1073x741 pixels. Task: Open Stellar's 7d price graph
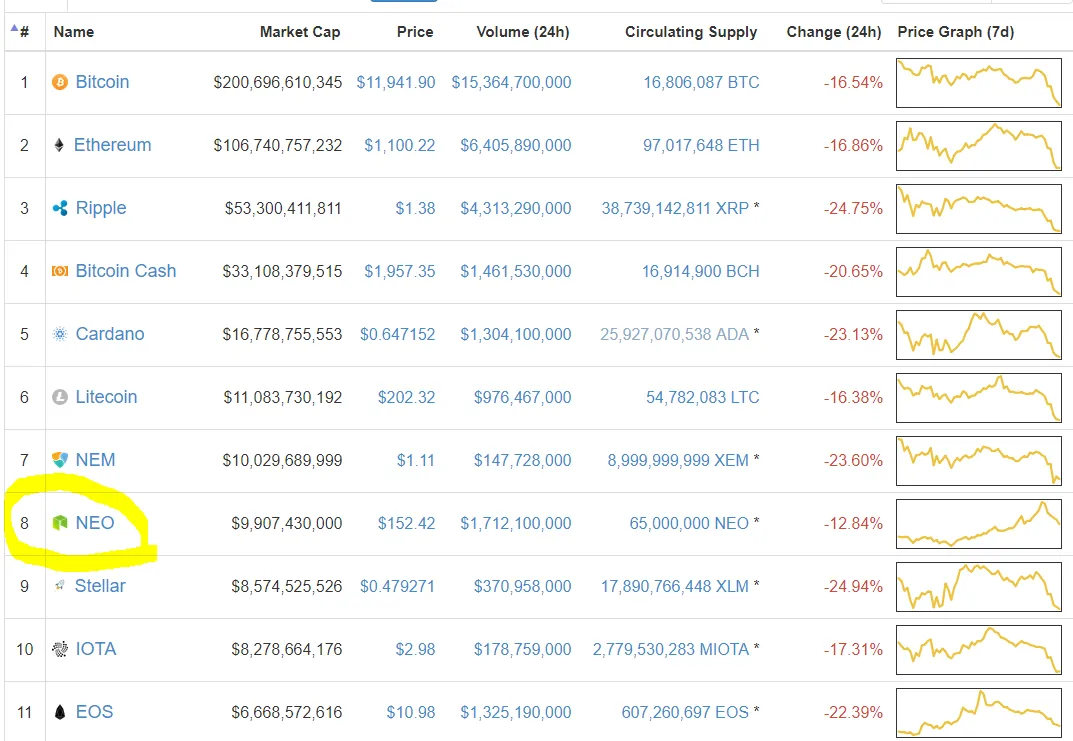pyautogui.click(x=979, y=586)
